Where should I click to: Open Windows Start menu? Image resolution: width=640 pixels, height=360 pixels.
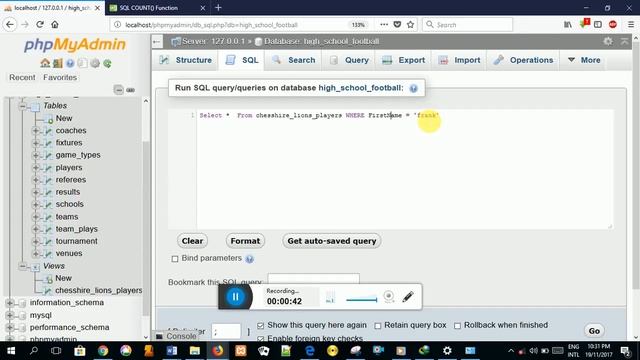[11, 351]
